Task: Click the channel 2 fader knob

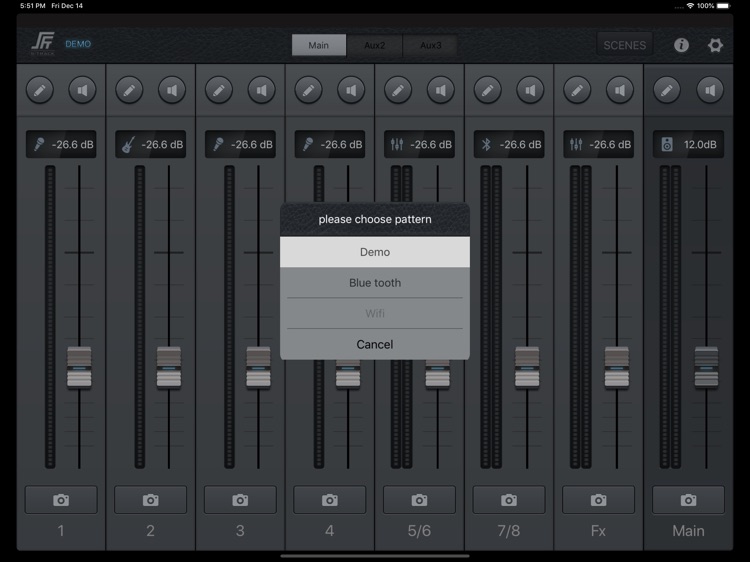Action: point(169,367)
